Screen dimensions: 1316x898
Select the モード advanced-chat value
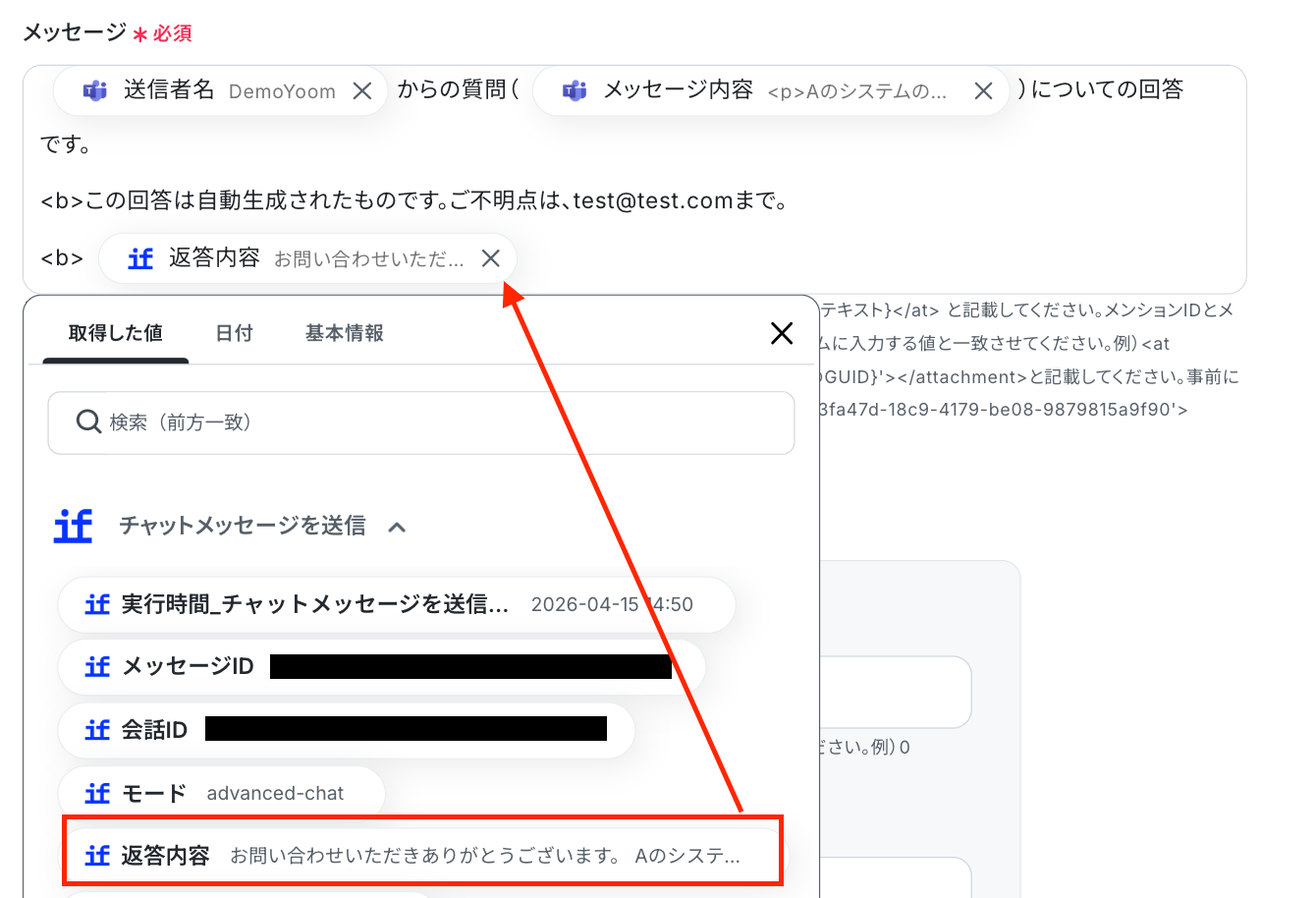pyautogui.click(x=222, y=793)
